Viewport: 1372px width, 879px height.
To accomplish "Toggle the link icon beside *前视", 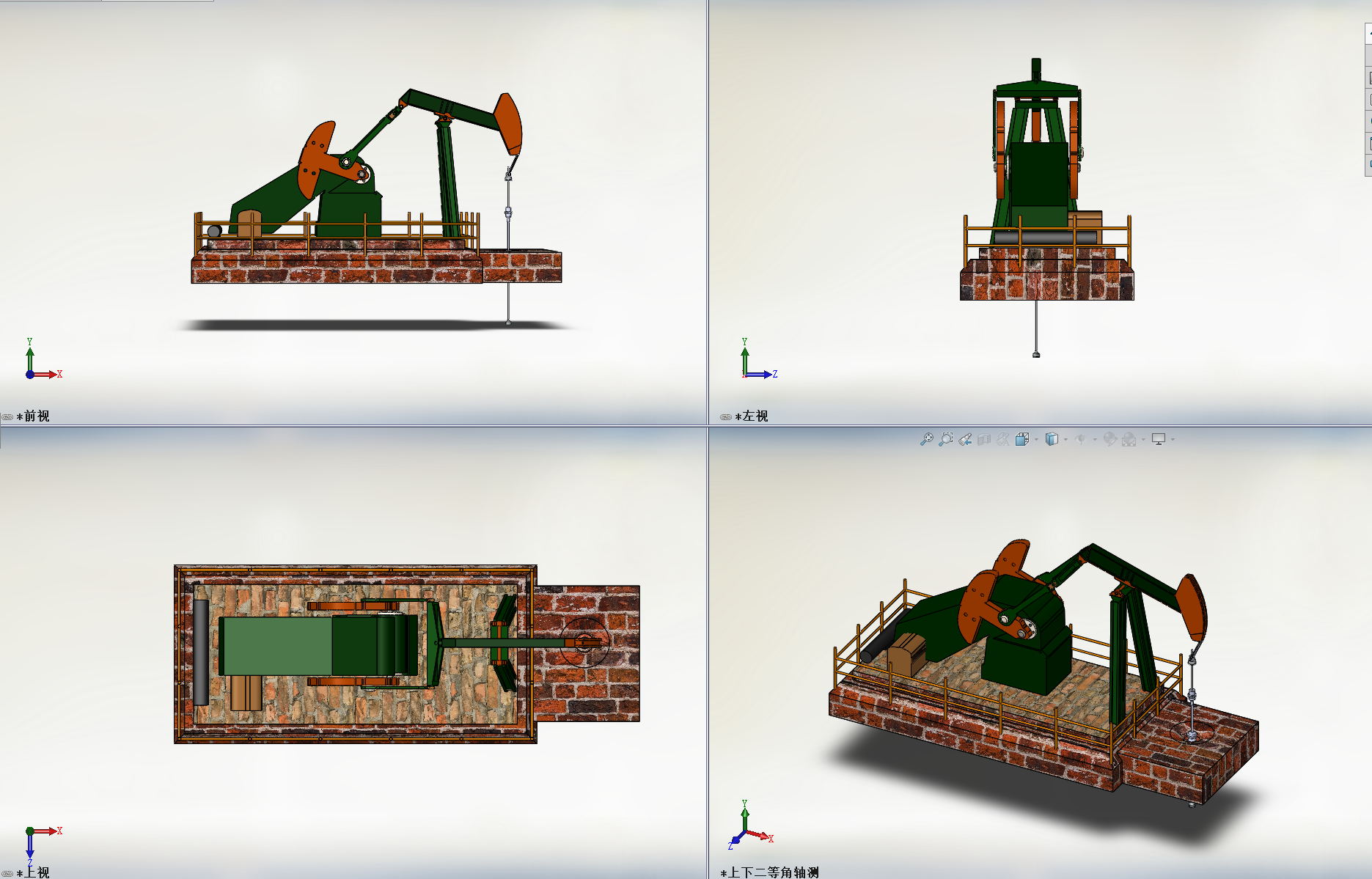I will (x=7, y=416).
